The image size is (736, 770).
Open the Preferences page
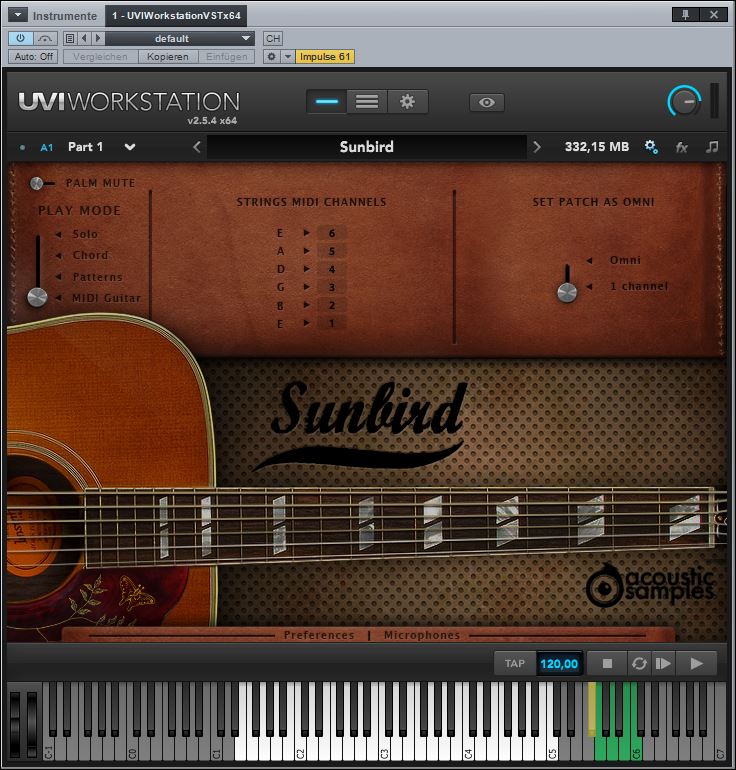click(319, 635)
